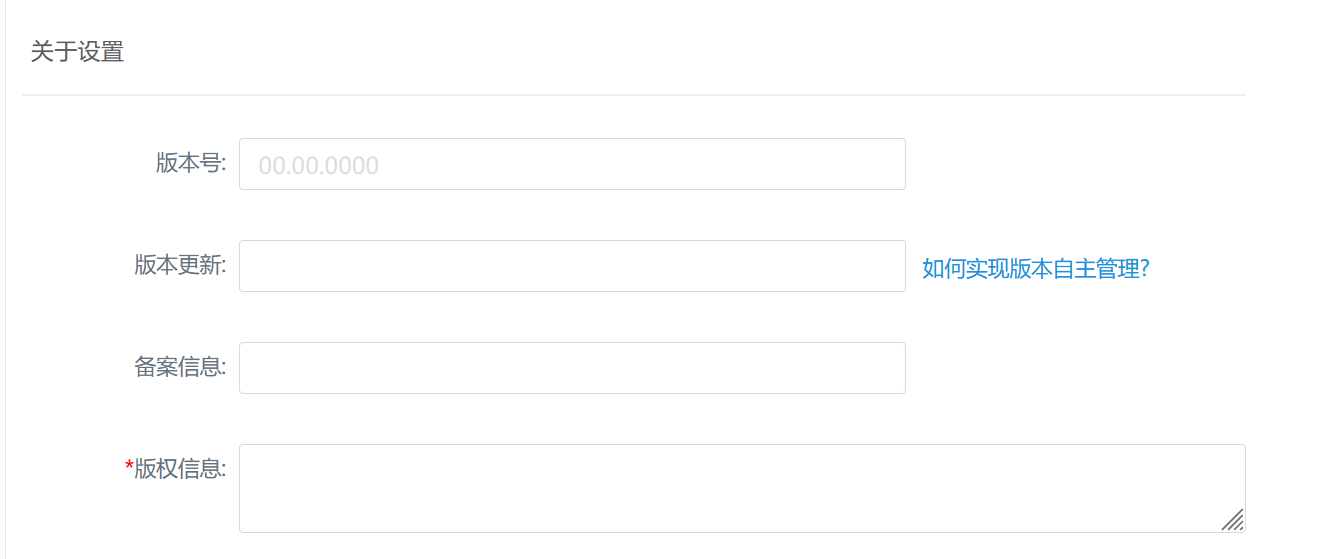Click the colon after the 版本号 label
The image size is (1335, 559).
pyautogui.click(x=224, y=164)
